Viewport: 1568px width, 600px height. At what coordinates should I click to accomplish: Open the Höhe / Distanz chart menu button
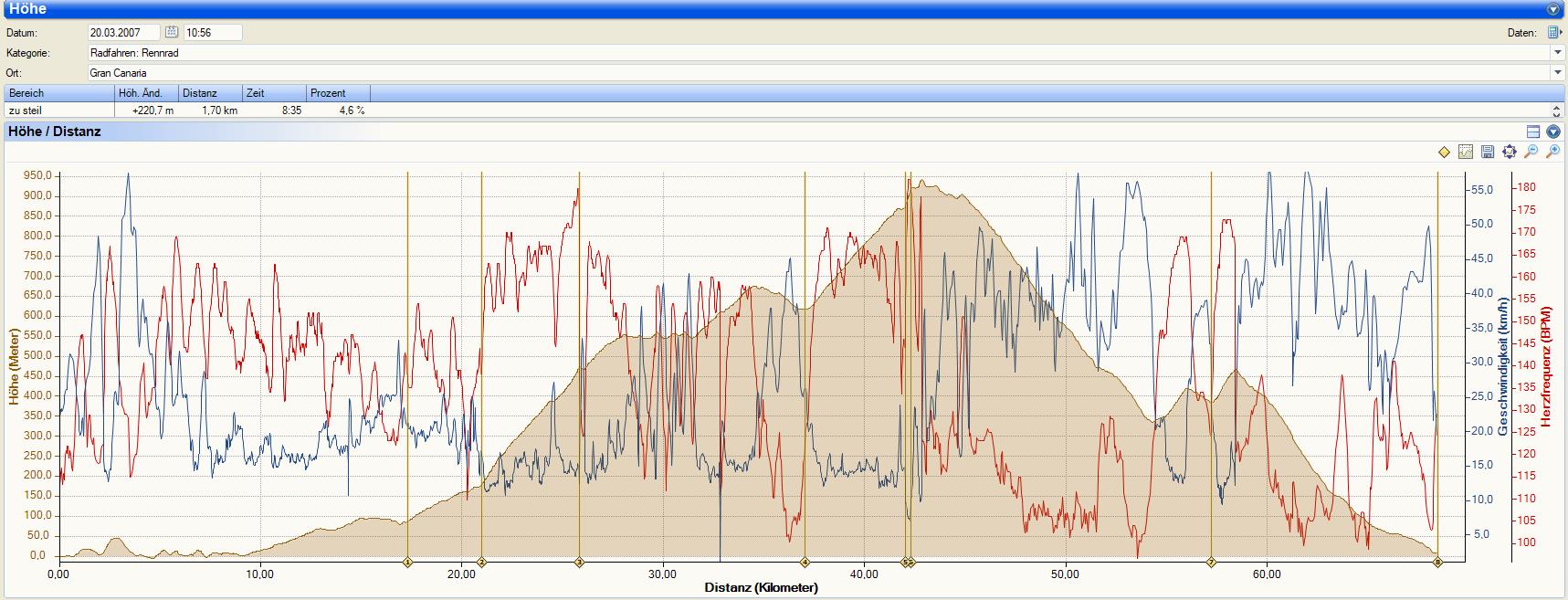[x=1552, y=132]
